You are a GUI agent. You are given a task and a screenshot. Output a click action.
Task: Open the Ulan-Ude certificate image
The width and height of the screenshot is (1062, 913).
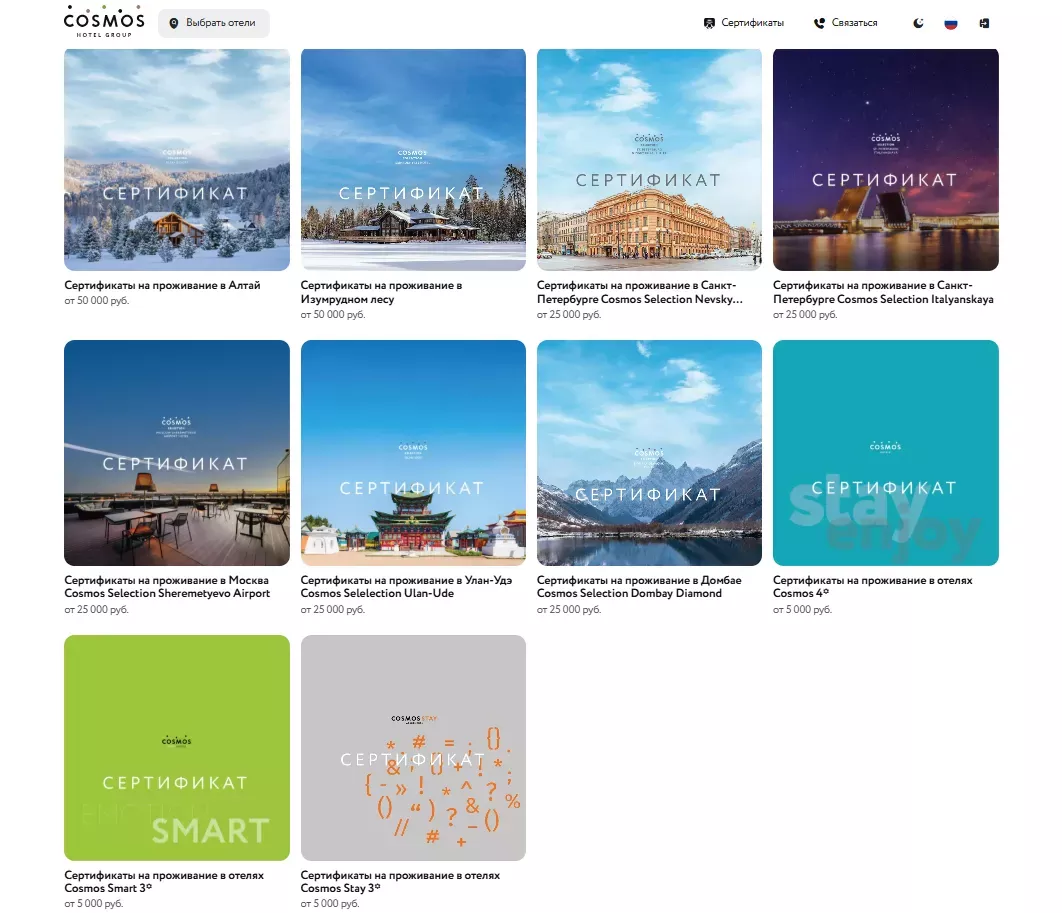click(413, 453)
